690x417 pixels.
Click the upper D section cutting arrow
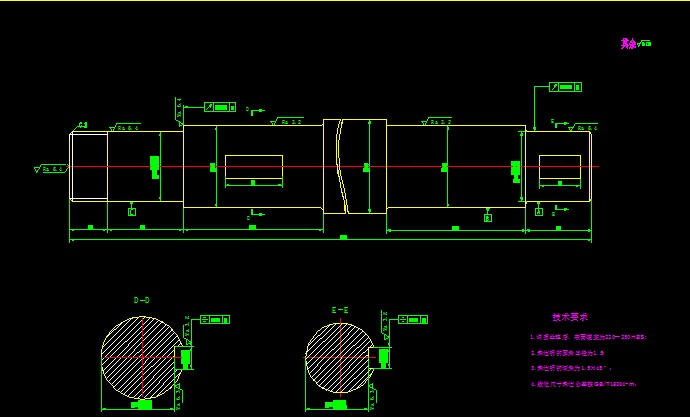pyautogui.click(x=256, y=111)
